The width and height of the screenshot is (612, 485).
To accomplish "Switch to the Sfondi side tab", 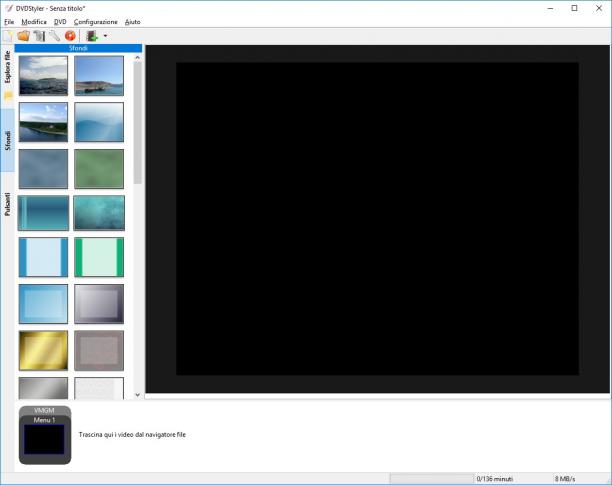I will tap(7, 140).
